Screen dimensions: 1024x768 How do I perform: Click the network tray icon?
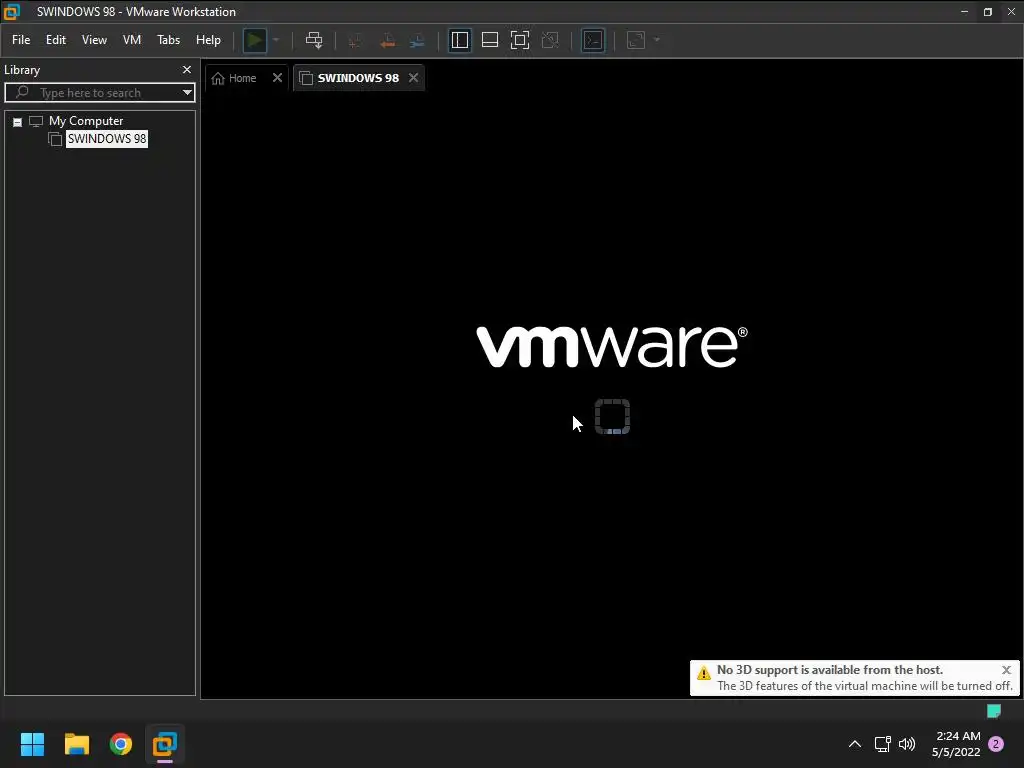[x=883, y=744]
